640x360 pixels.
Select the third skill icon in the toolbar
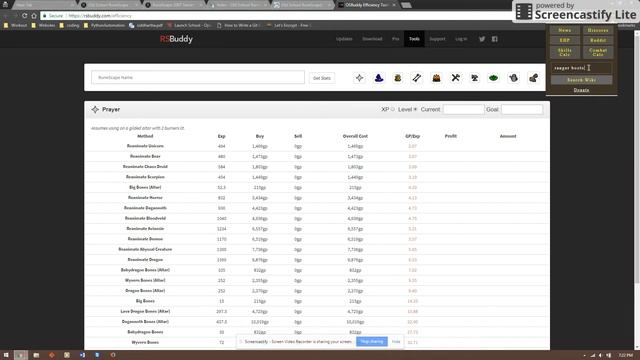click(398, 78)
